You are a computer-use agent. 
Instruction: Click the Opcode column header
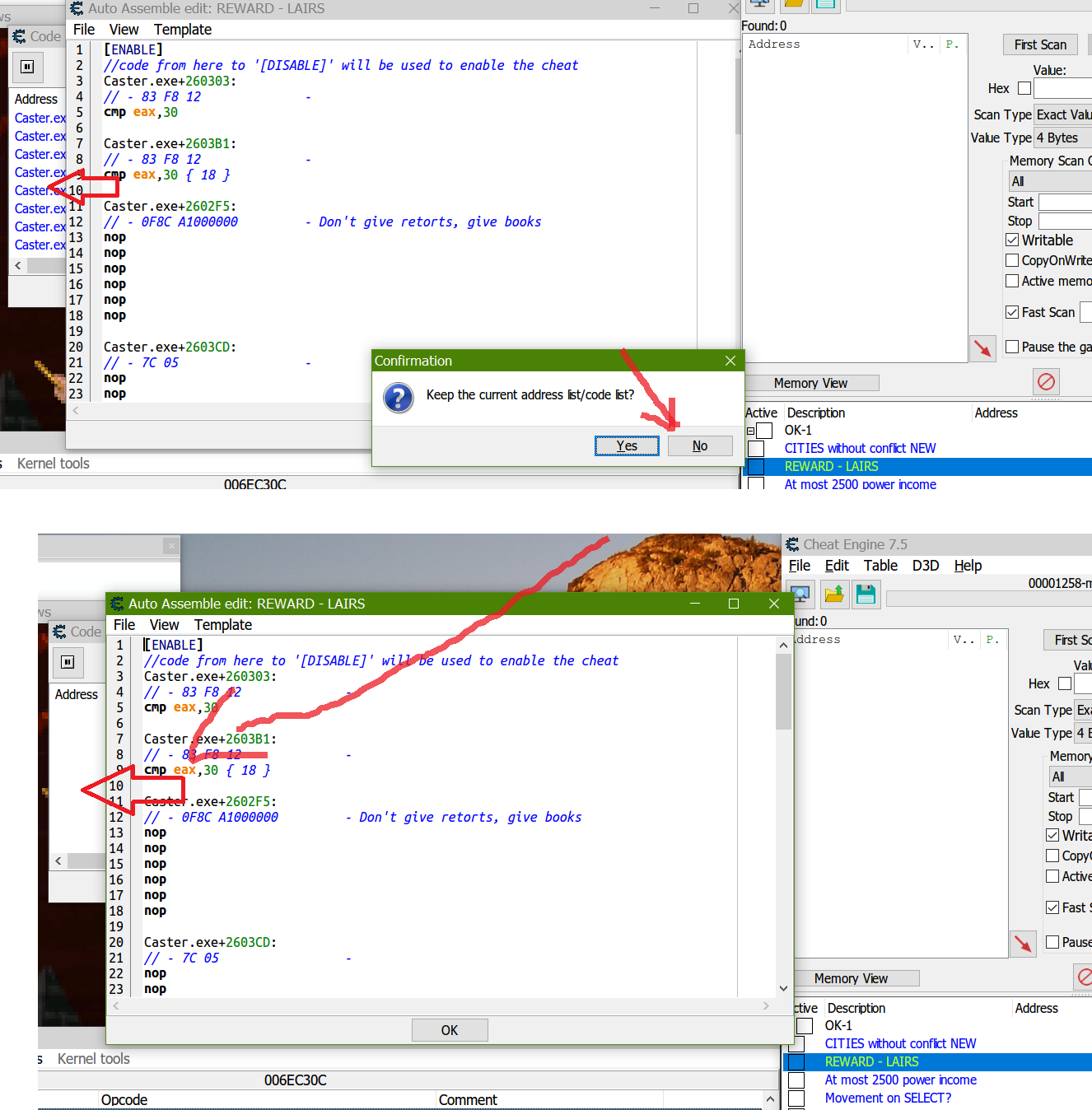124,1099
